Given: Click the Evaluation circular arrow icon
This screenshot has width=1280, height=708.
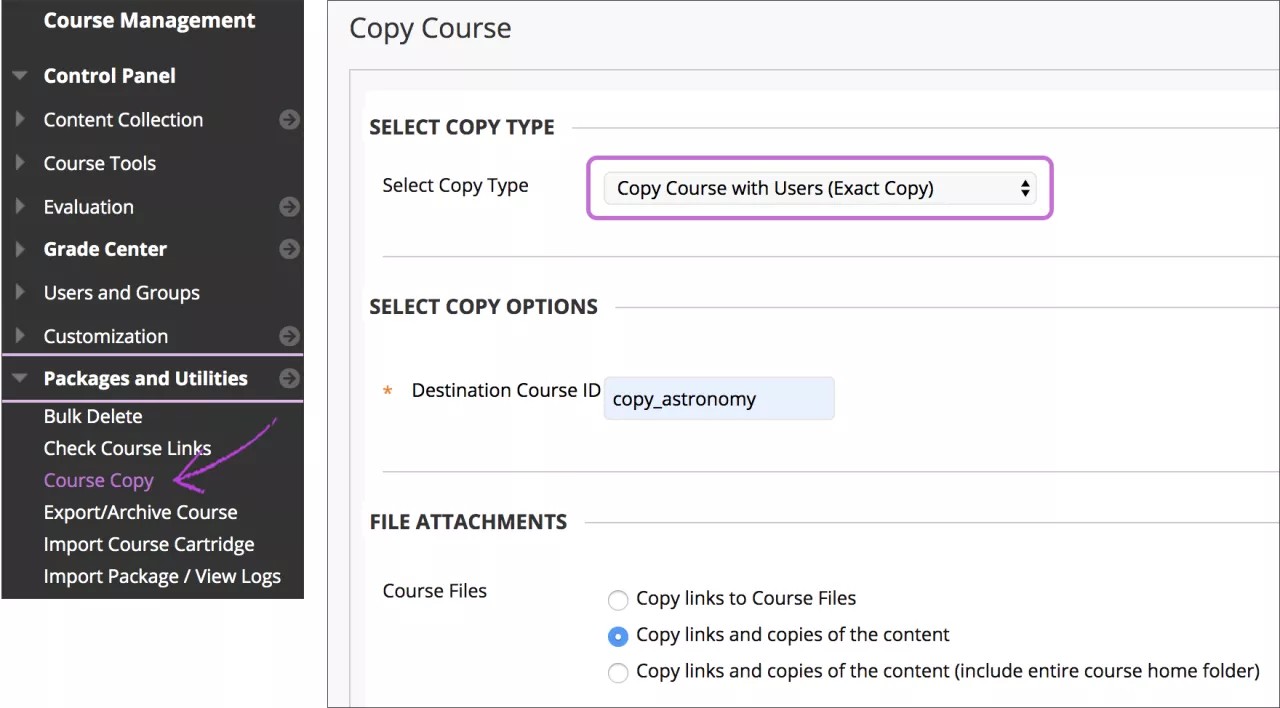Looking at the screenshot, I should [289, 206].
